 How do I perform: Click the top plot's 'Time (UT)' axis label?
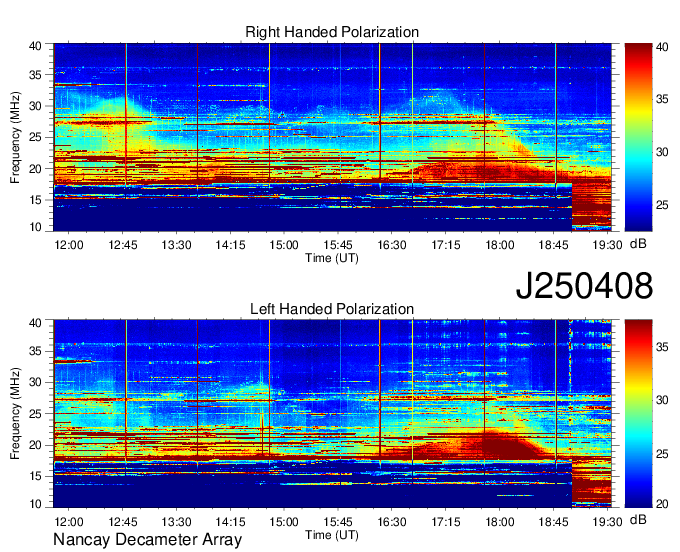[x=332, y=258]
